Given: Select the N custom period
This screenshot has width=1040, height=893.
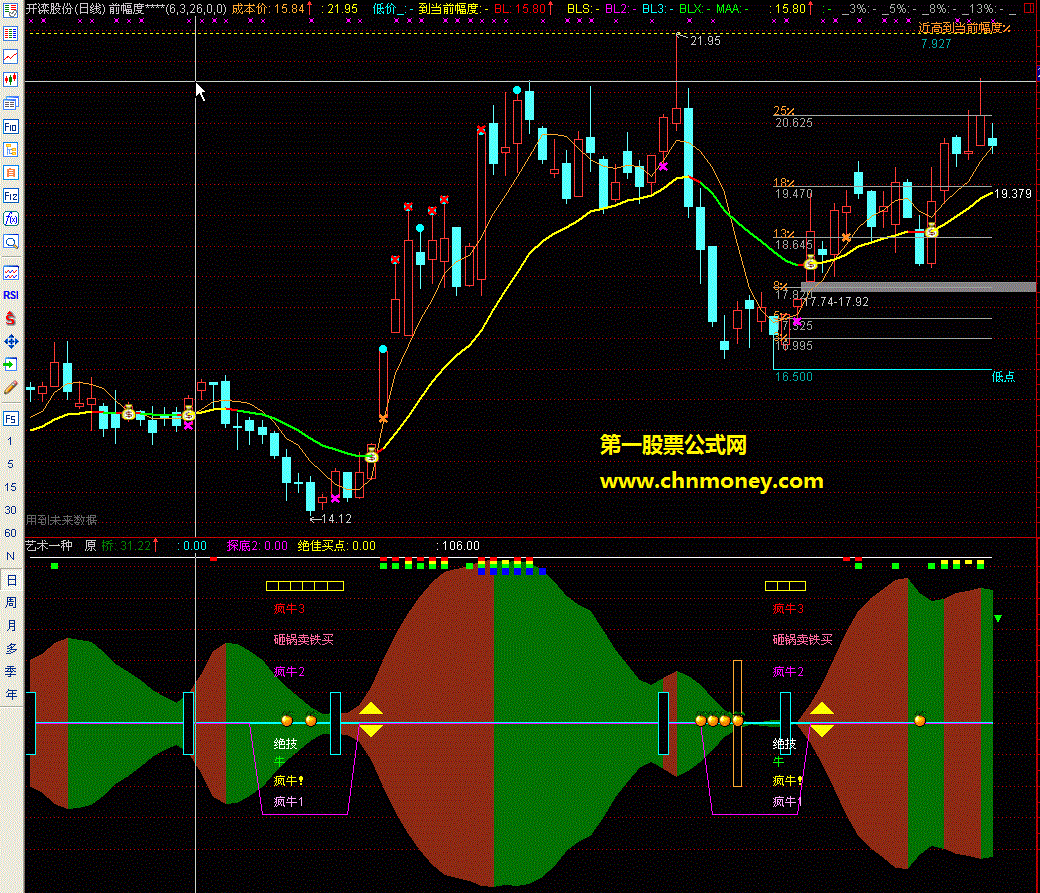Looking at the screenshot, I should [x=10, y=557].
